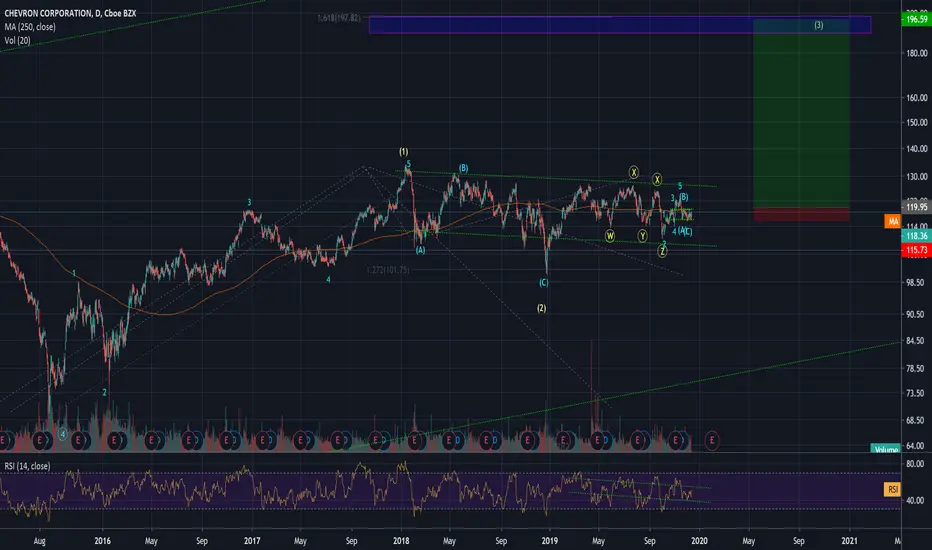Click the 1.618(197.82) Fibonacci label
This screenshot has width=932, height=550.
coord(339,18)
